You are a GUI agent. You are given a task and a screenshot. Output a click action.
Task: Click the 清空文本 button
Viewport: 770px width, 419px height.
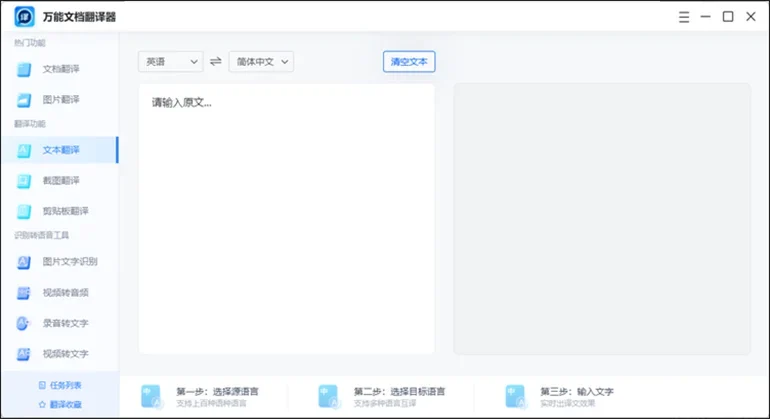click(x=409, y=61)
